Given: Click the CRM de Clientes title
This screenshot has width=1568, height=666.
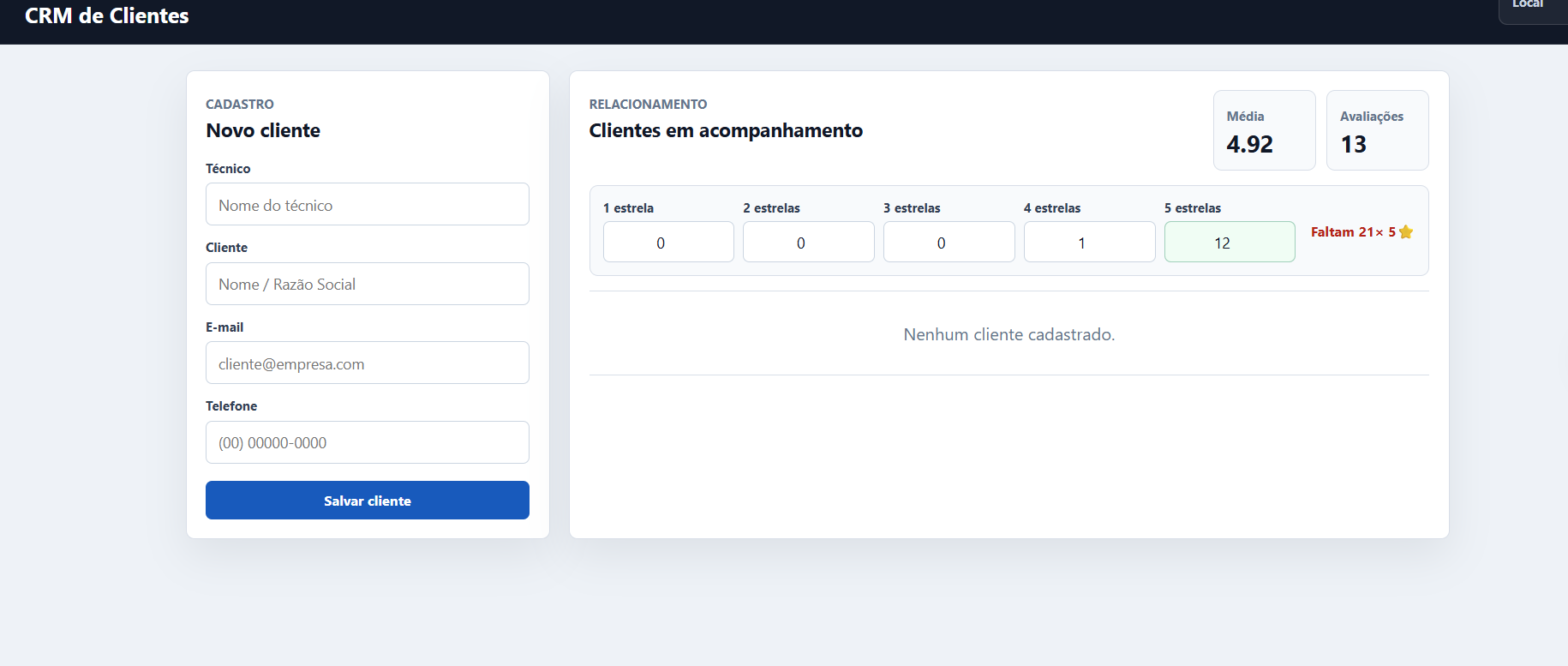Looking at the screenshot, I should coord(107,15).
